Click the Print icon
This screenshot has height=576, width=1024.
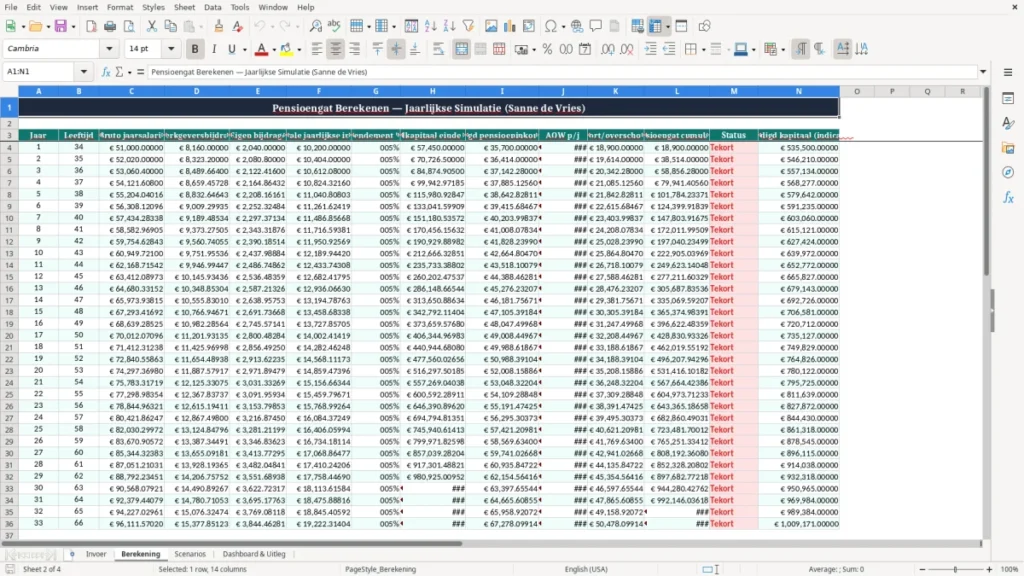(110, 26)
